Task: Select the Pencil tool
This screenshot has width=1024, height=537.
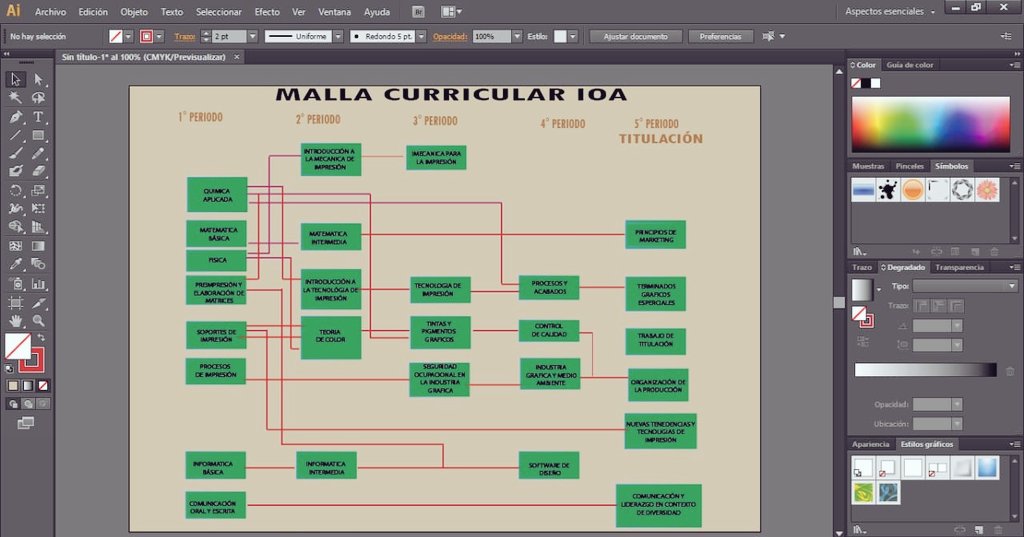Action: 39,154
